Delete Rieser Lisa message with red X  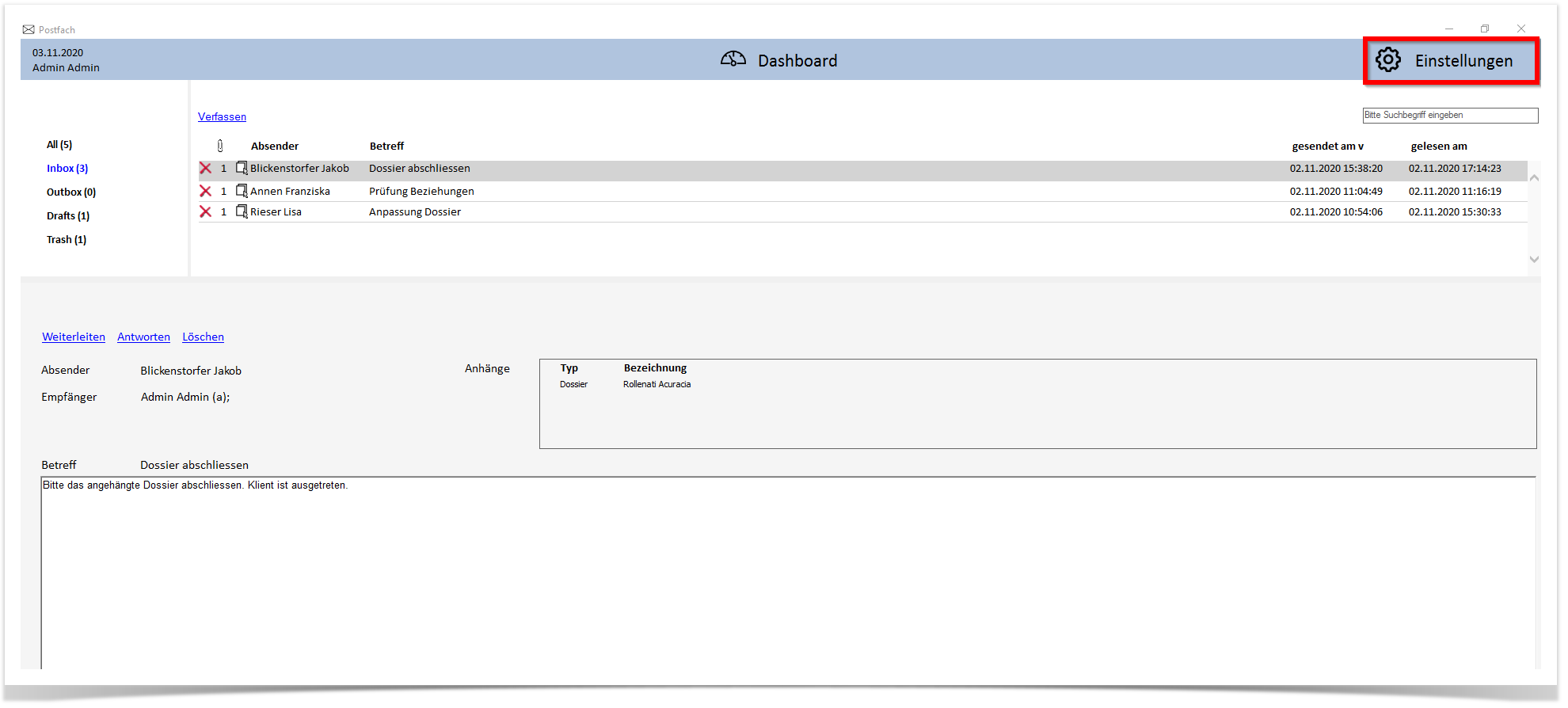(205, 211)
